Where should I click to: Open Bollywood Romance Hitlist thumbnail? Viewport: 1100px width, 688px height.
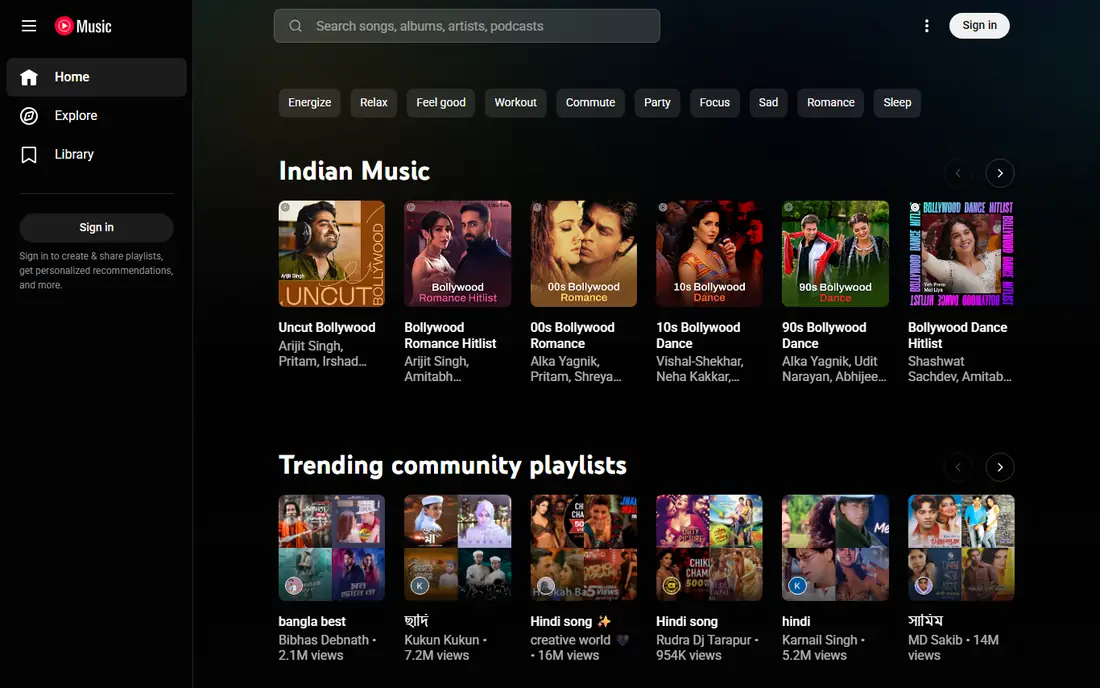(x=457, y=254)
